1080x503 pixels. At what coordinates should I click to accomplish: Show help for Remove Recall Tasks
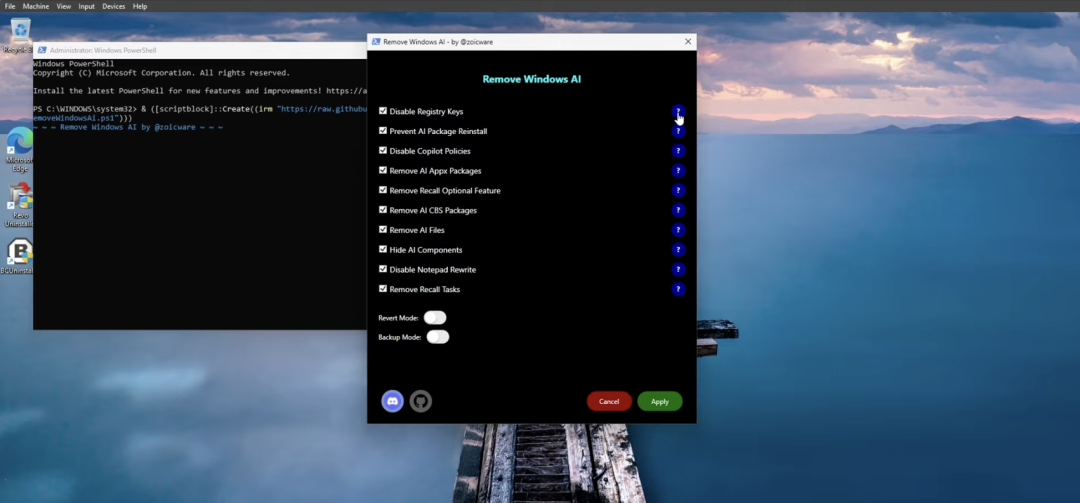[678, 289]
